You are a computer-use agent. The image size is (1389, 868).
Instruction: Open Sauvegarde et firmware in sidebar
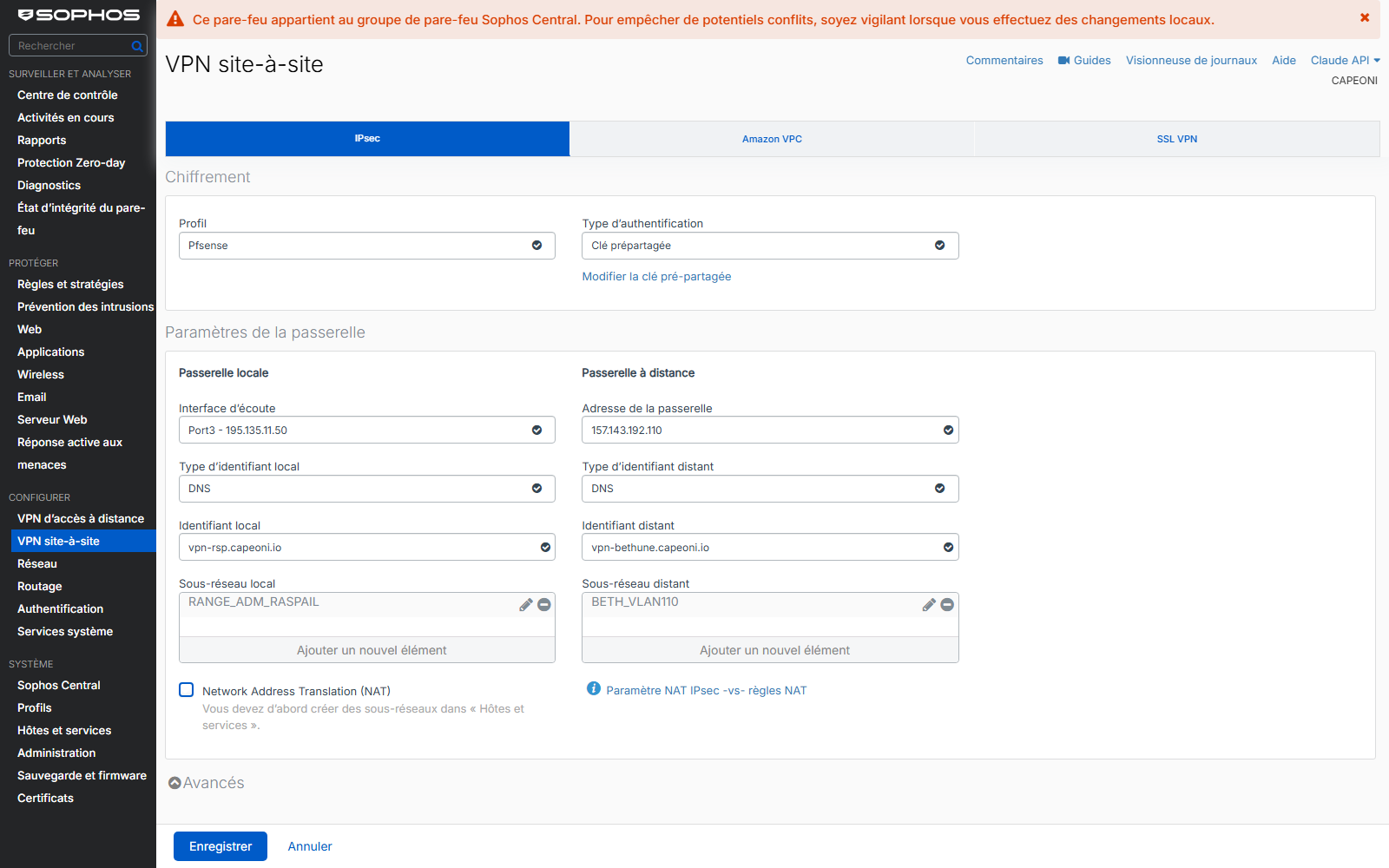tap(82, 776)
